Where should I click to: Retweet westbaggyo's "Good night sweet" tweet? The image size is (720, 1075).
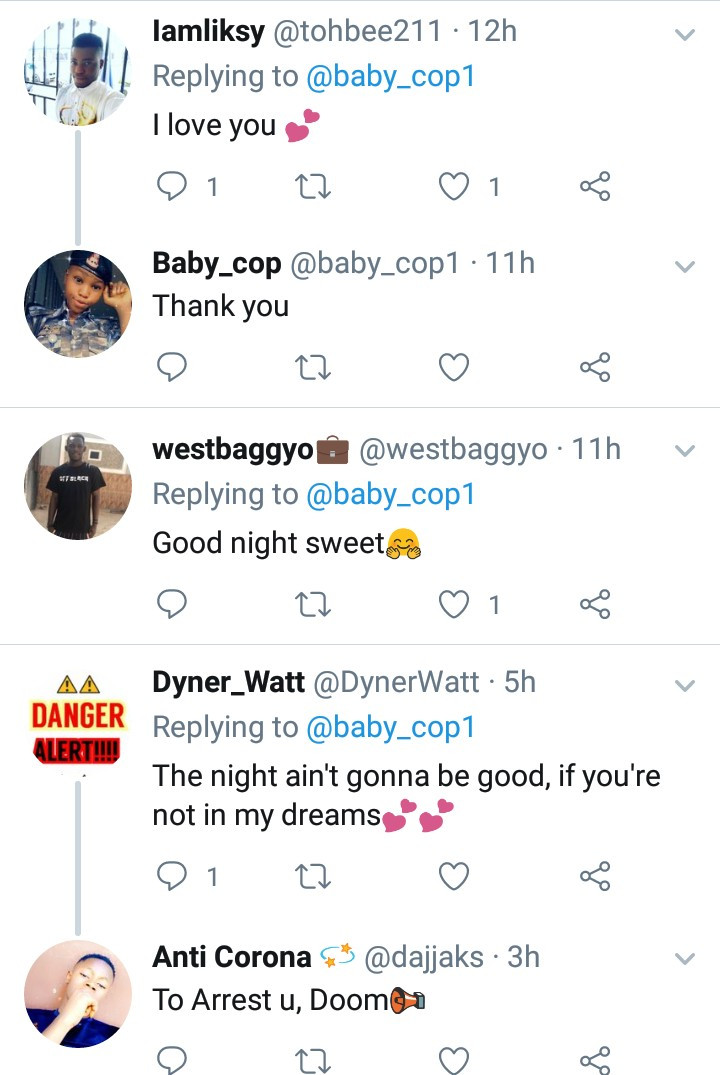pyautogui.click(x=314, y=604)
